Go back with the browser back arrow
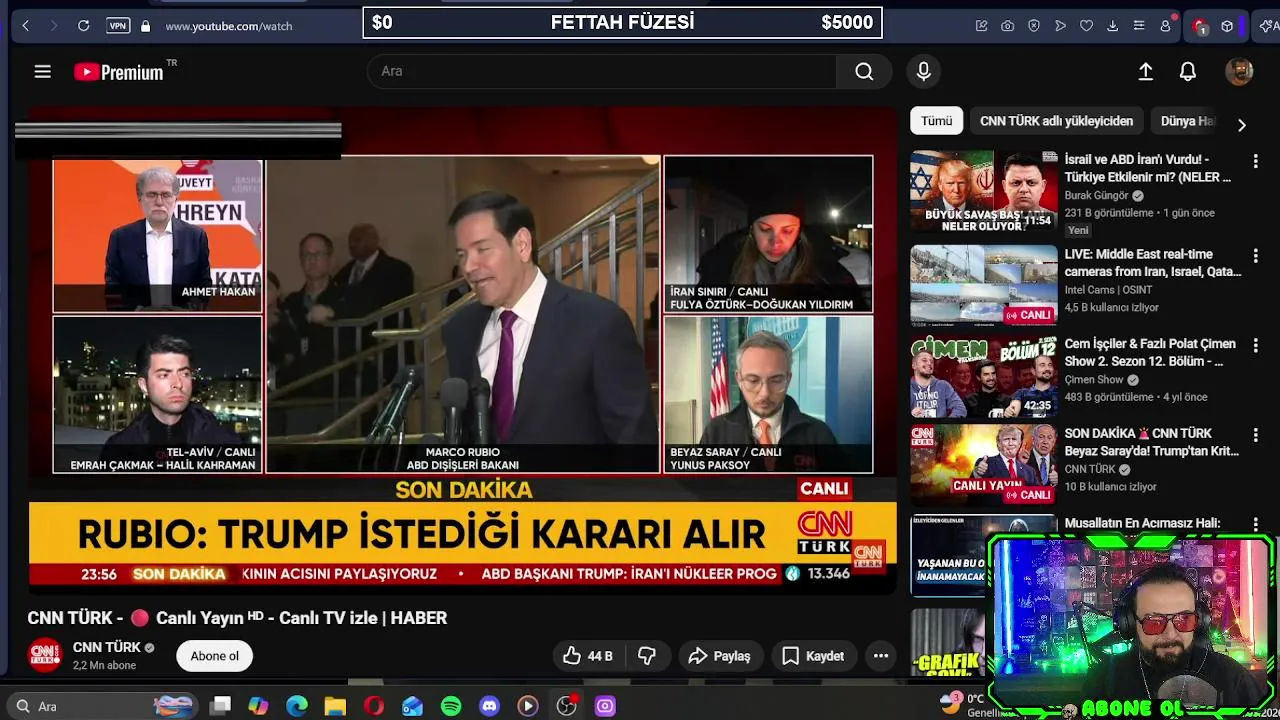 [26, 25]
